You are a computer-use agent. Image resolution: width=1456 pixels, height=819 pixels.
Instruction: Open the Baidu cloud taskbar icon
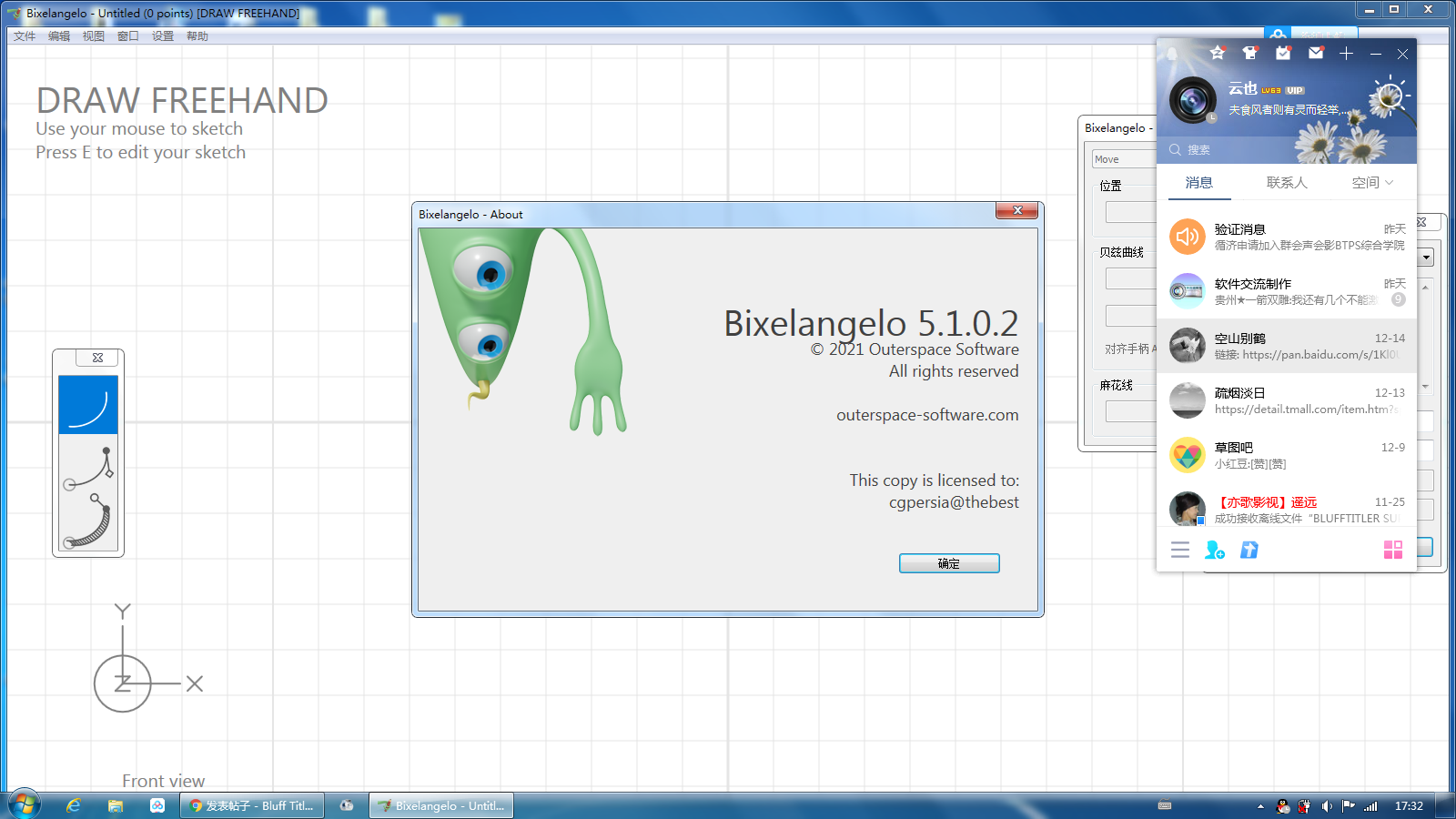click(157, 805)
